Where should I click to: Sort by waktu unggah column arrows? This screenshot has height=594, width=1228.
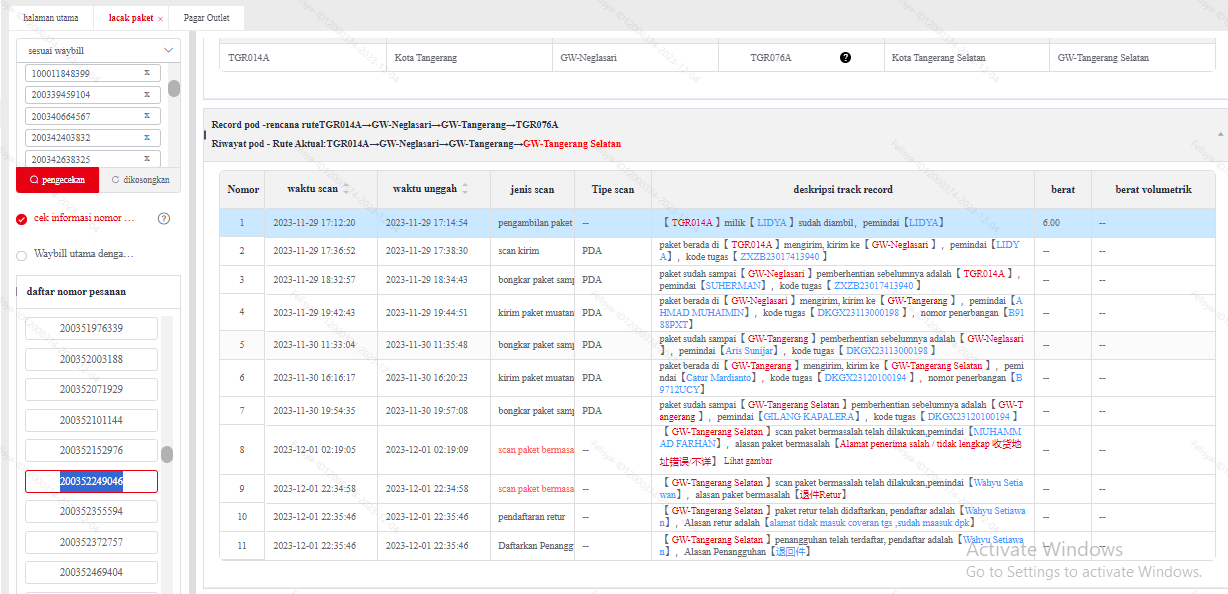(x=465, y=189)
